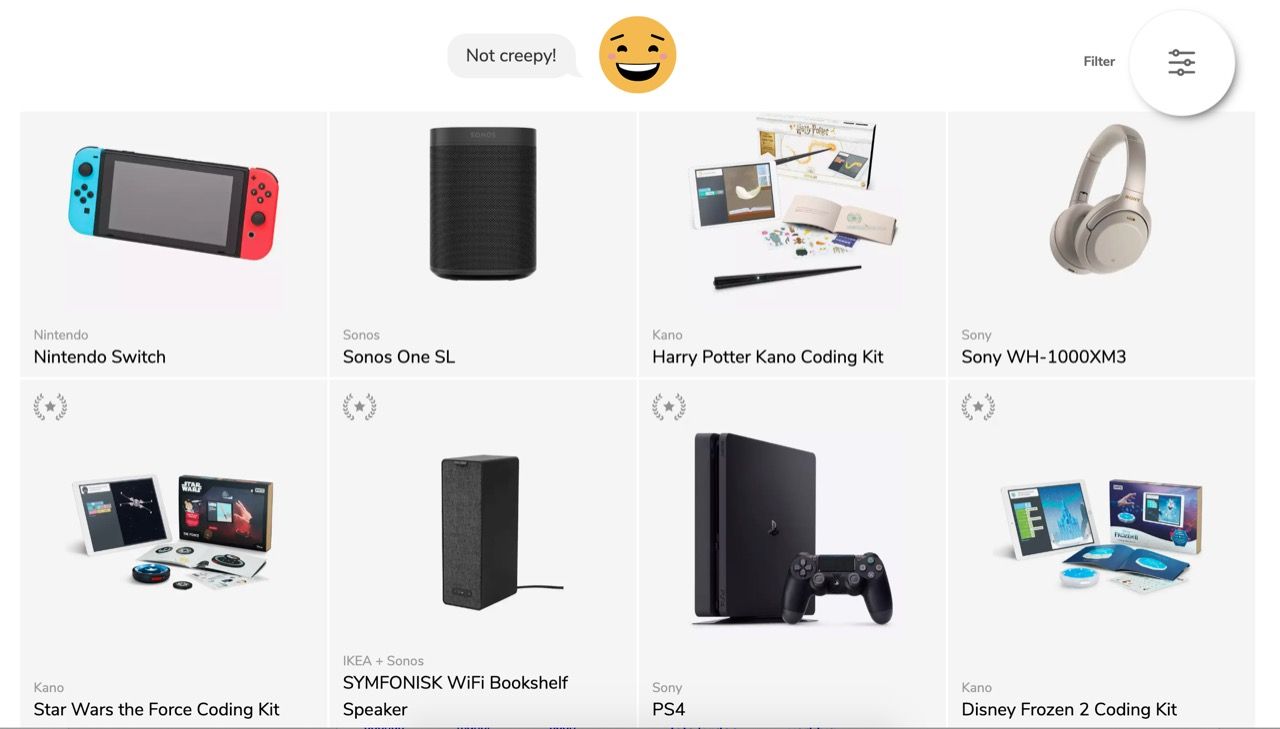1280x729 pixels.
Task: Click badge icon on Star Wars kit card
Action: [x=50, y=406]
